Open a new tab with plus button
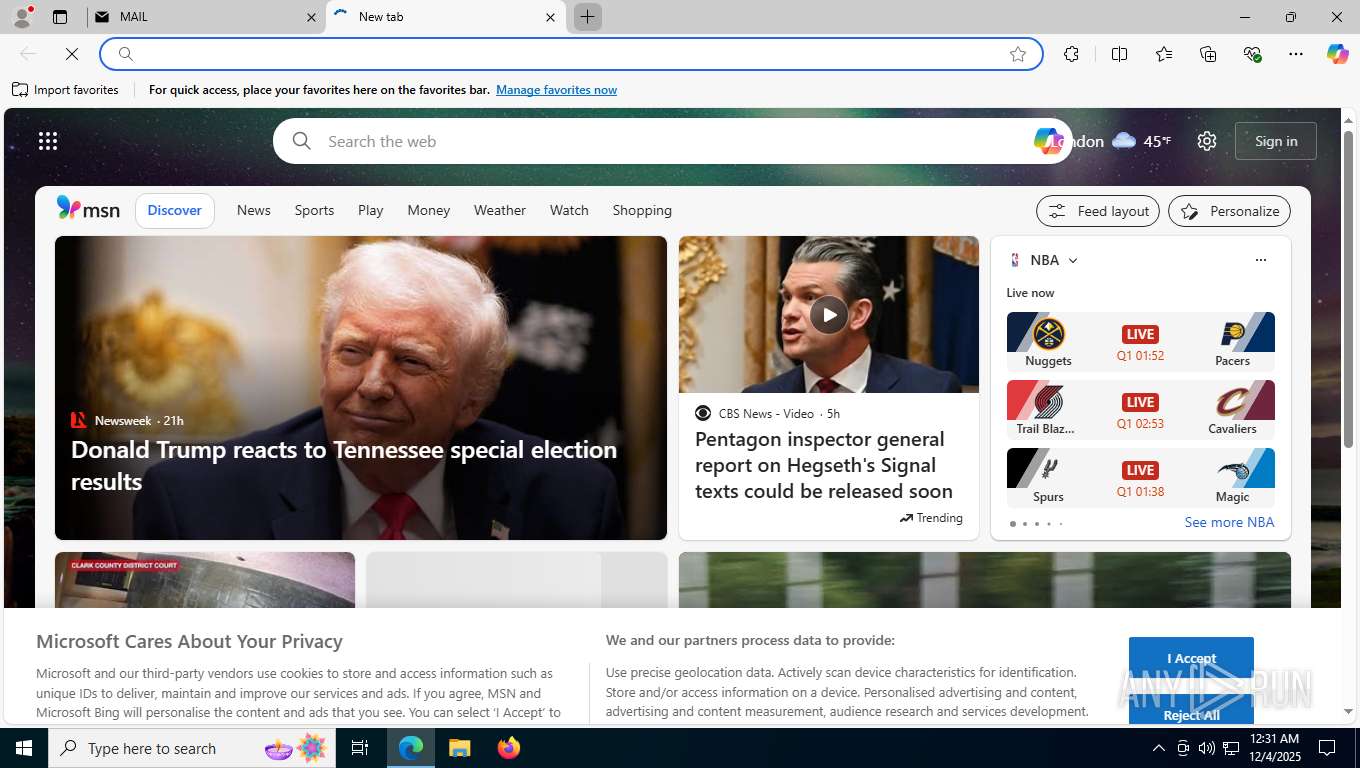1360x768 pixels. 588,17
